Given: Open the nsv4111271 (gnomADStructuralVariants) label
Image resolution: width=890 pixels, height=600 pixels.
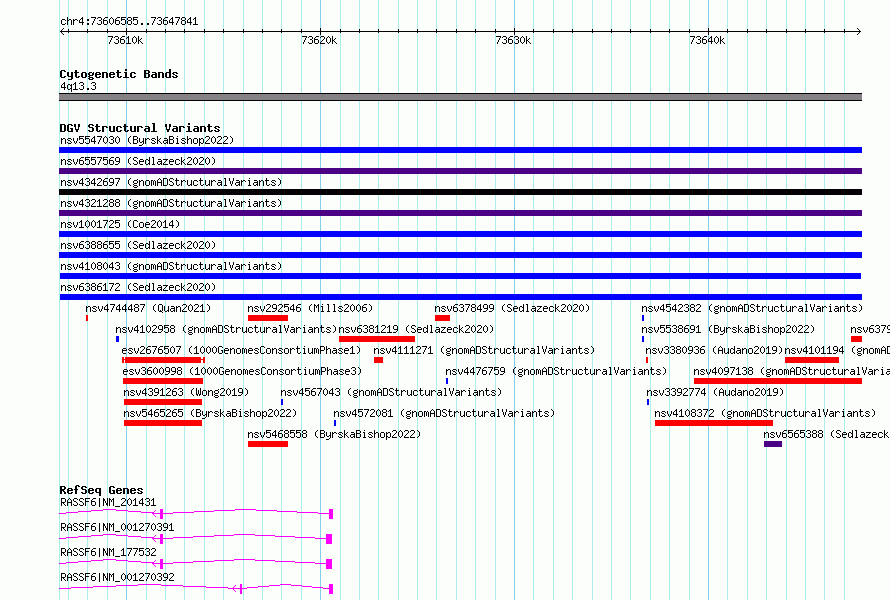Looking at the screenshot, I should click(x=484, y=350).
